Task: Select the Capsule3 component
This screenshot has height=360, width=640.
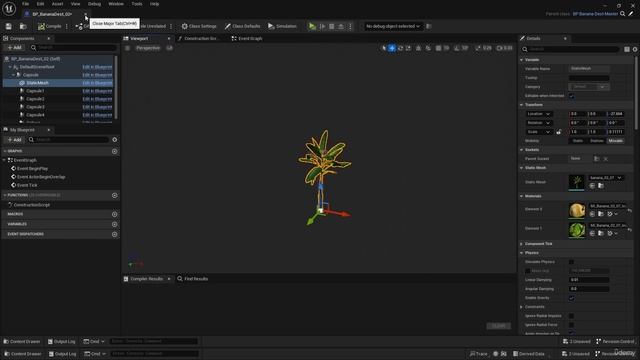Action: click(36, 107)
